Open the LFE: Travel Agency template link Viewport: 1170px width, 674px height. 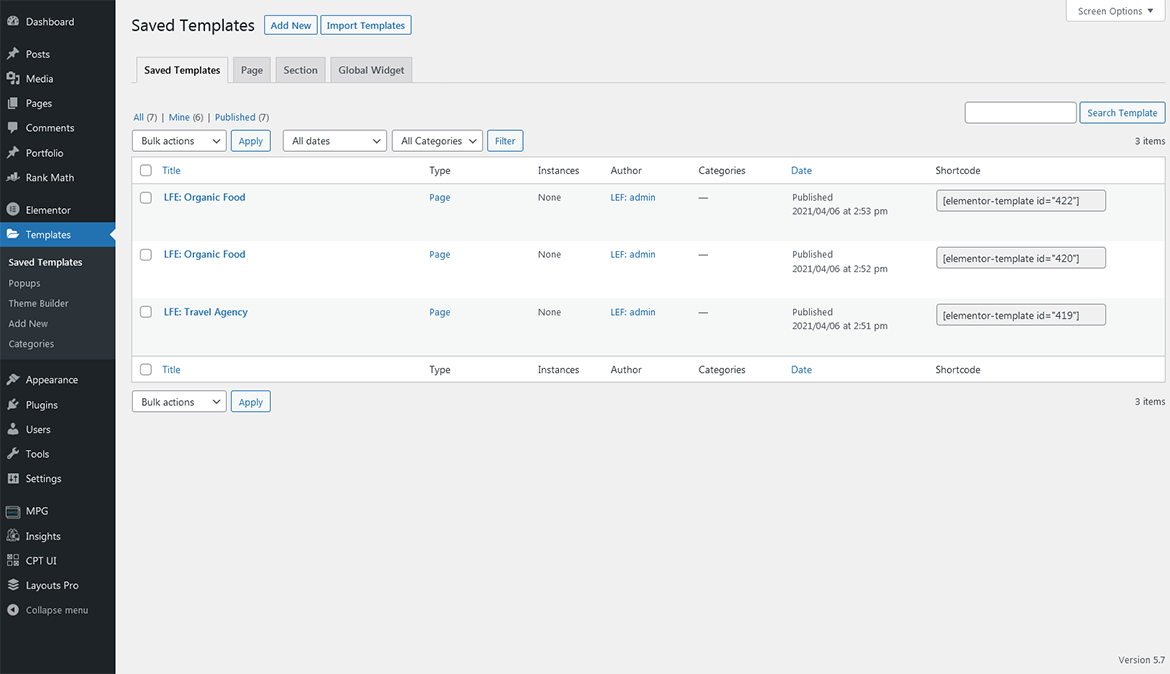point(206,312)
